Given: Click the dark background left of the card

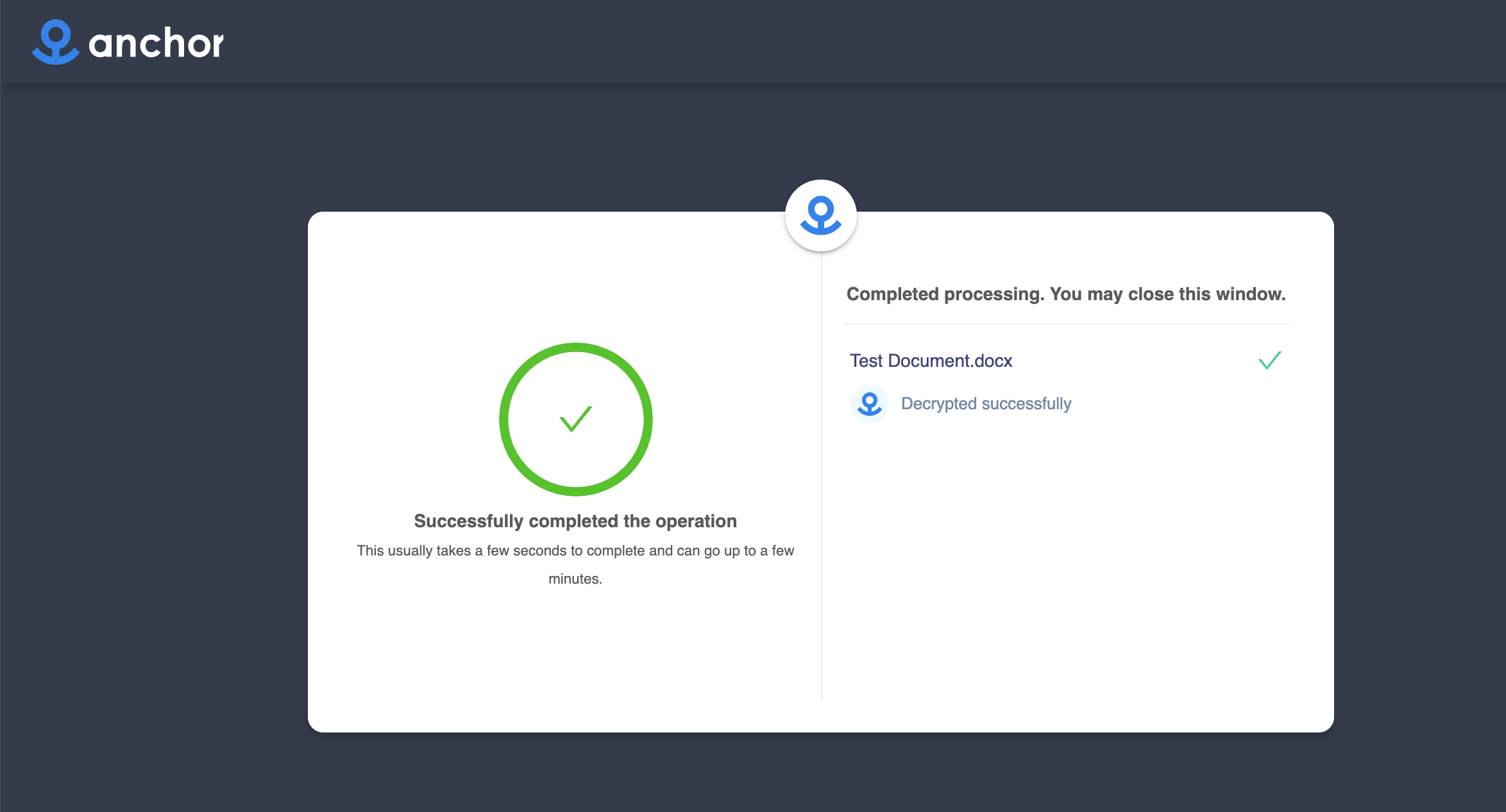Looking at the screenshot, I should (154, 449).
